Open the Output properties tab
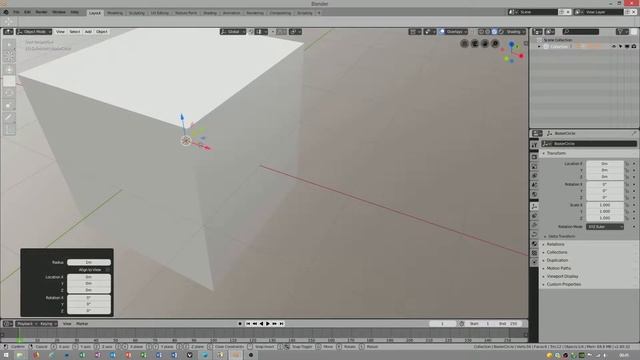Viewport: 640px width, 360px height. pyautogui.click(x=534, y=167)
